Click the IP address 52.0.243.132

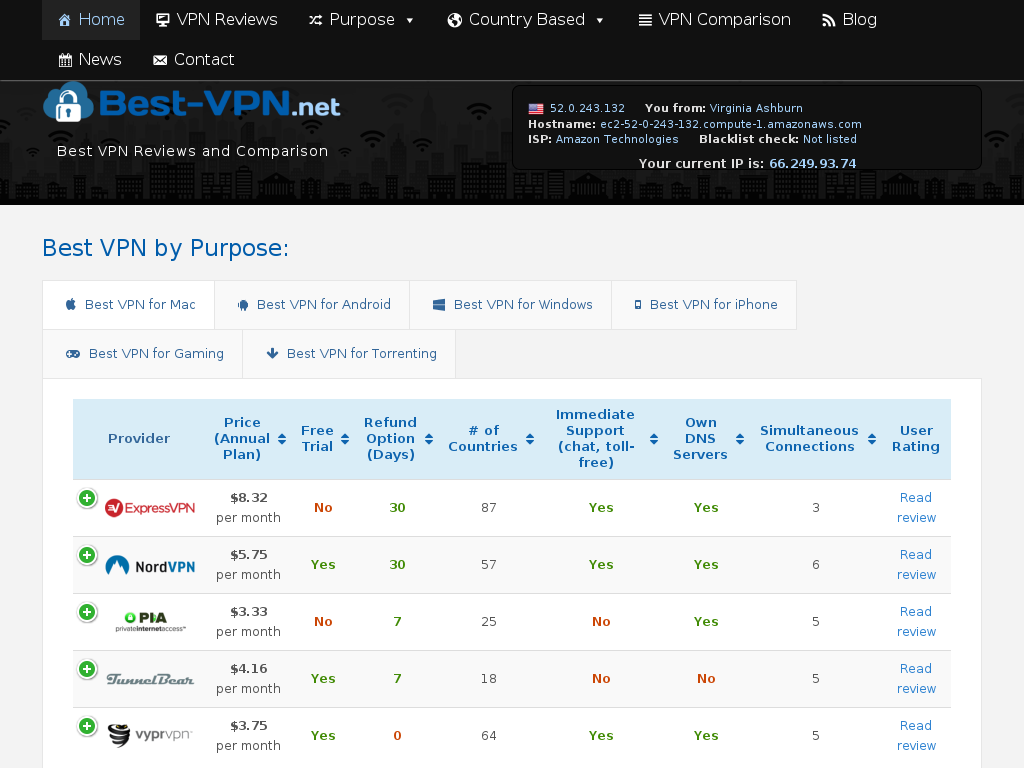tap(587, 108)
